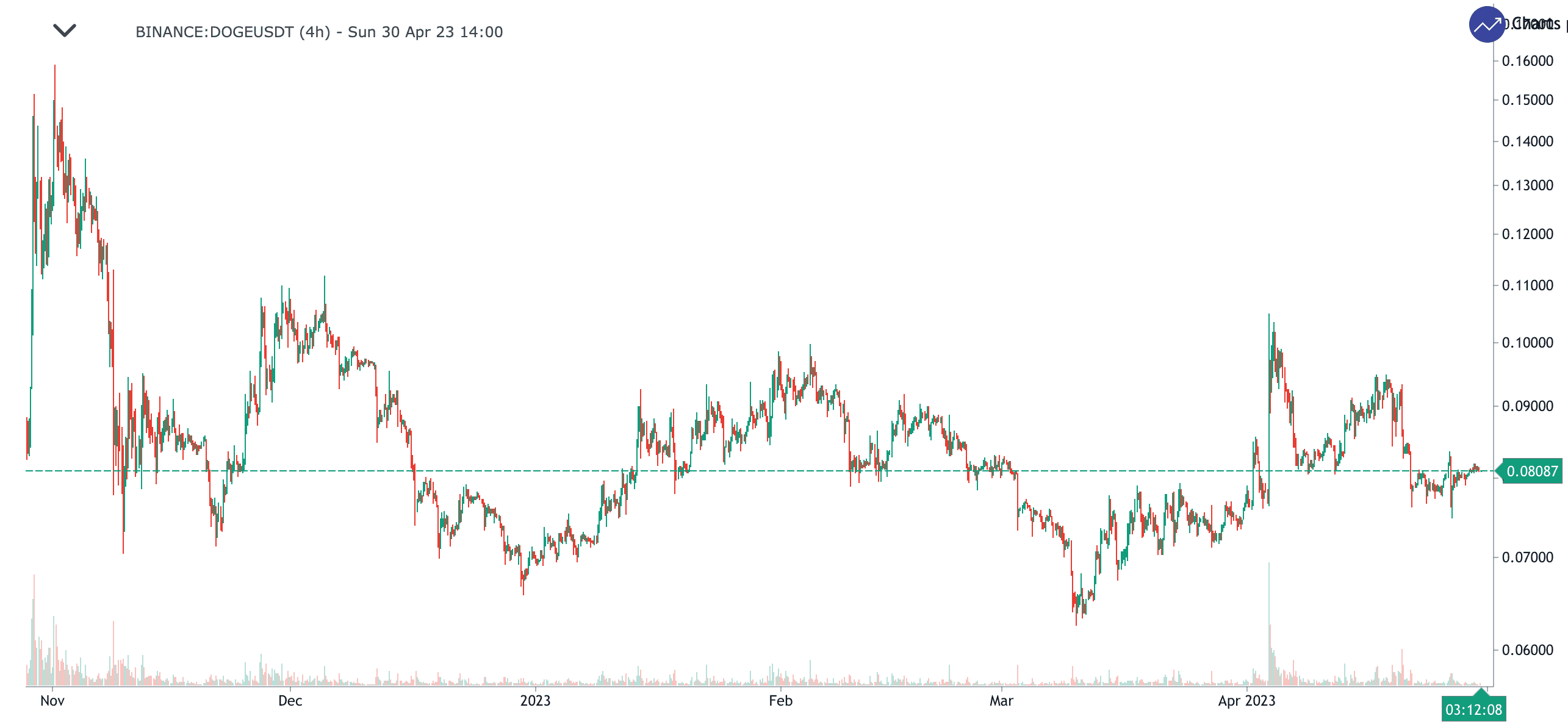The image size is (1568, 727).
Task: Click the 0.13000 price axis label
Action: click(1528, 185)
